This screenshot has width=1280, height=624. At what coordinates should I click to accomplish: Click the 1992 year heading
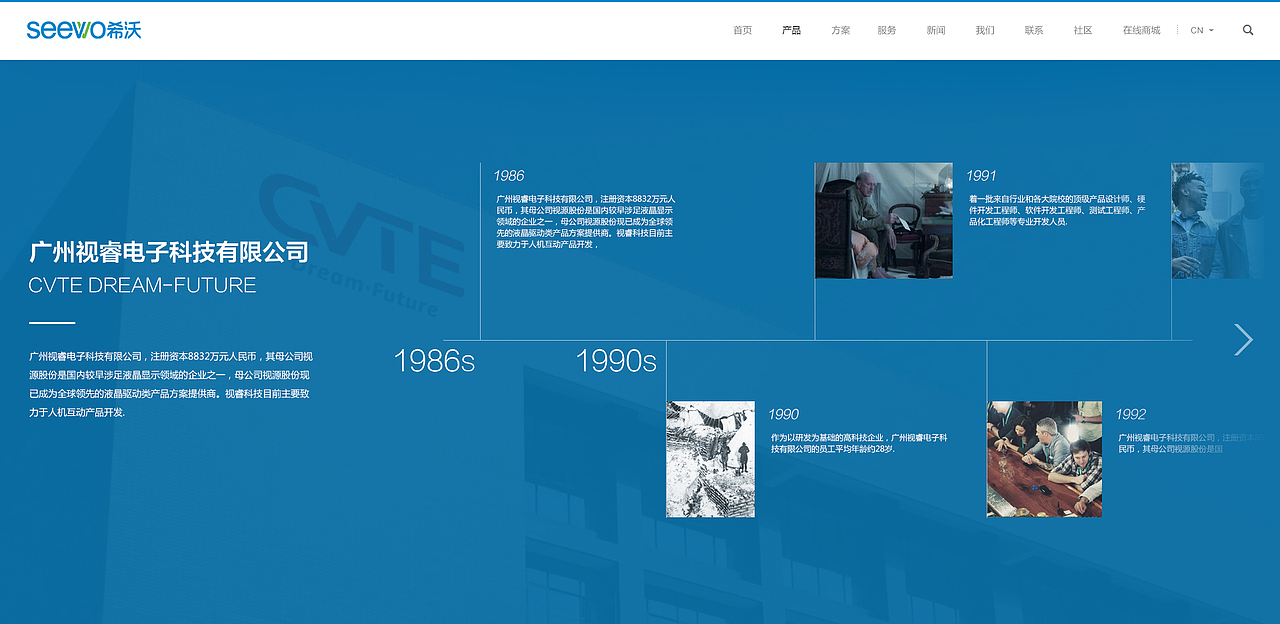(x=1130, y=414)
